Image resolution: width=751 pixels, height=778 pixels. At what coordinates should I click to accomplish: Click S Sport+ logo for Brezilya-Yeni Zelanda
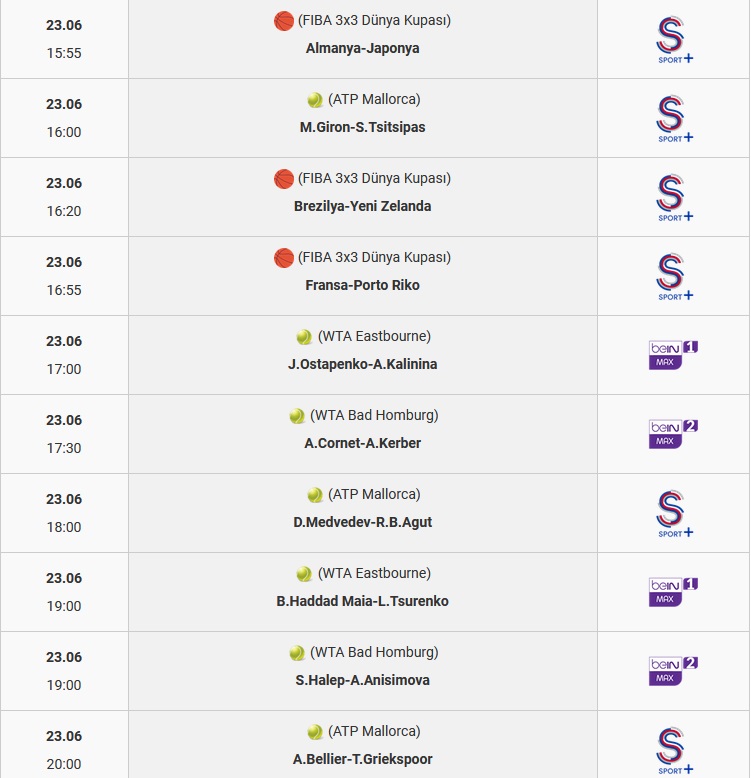(674, 197)
